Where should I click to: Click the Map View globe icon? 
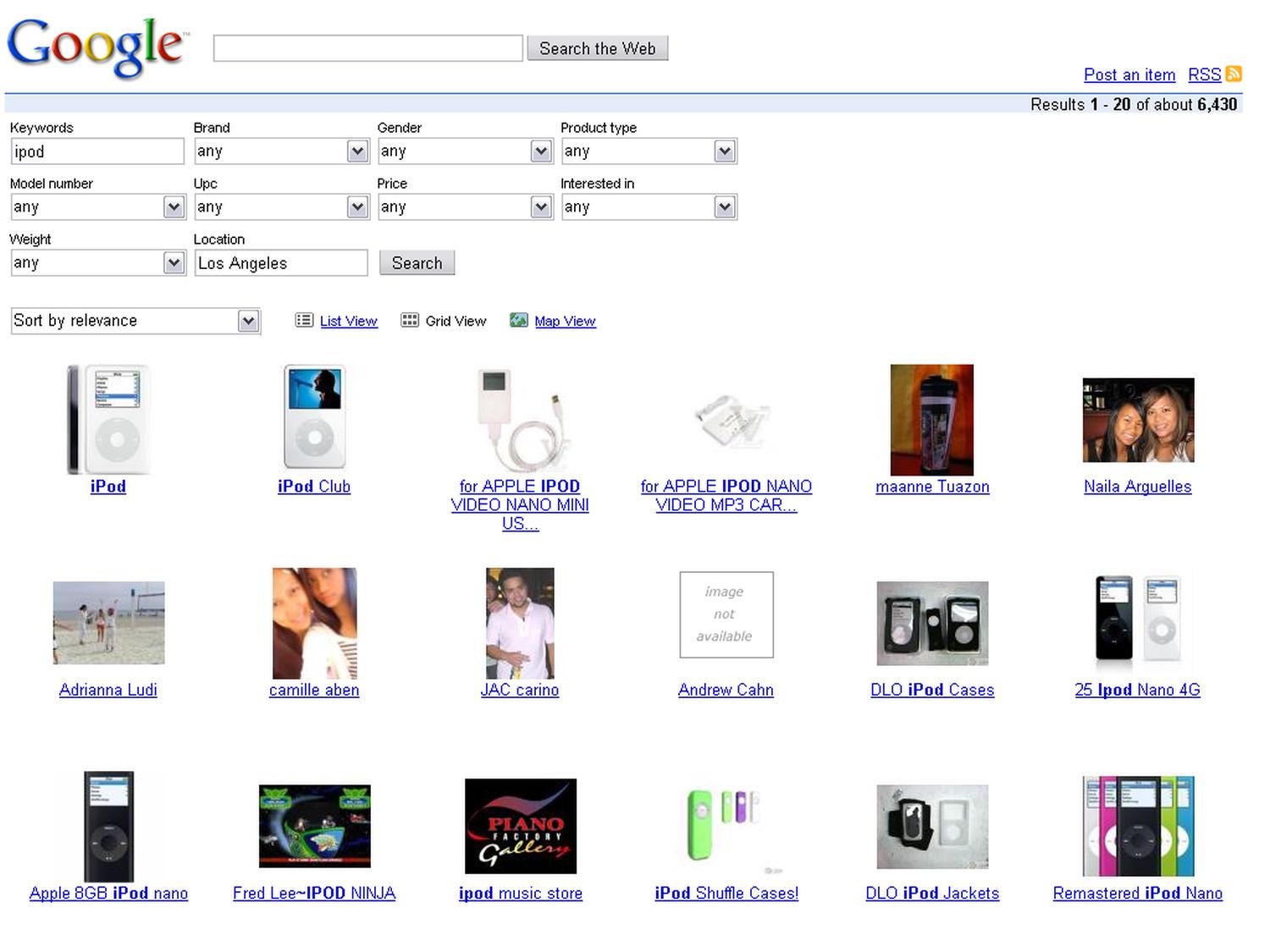pyautogui.click(x=518, y=320)
